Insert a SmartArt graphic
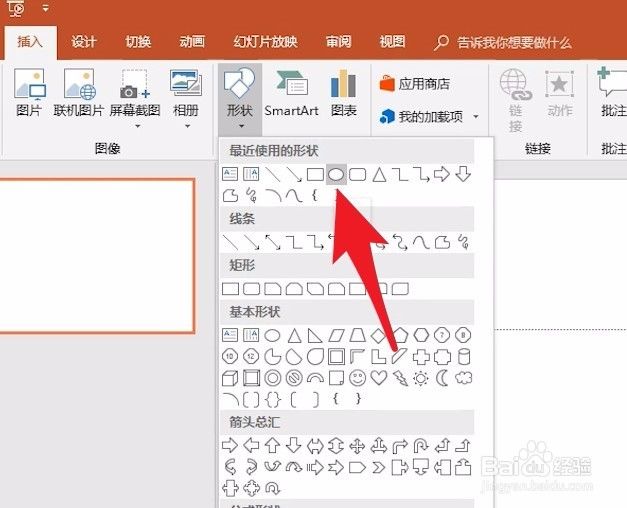The width and height of the screenshot is (627, 508). coord(292,93)
